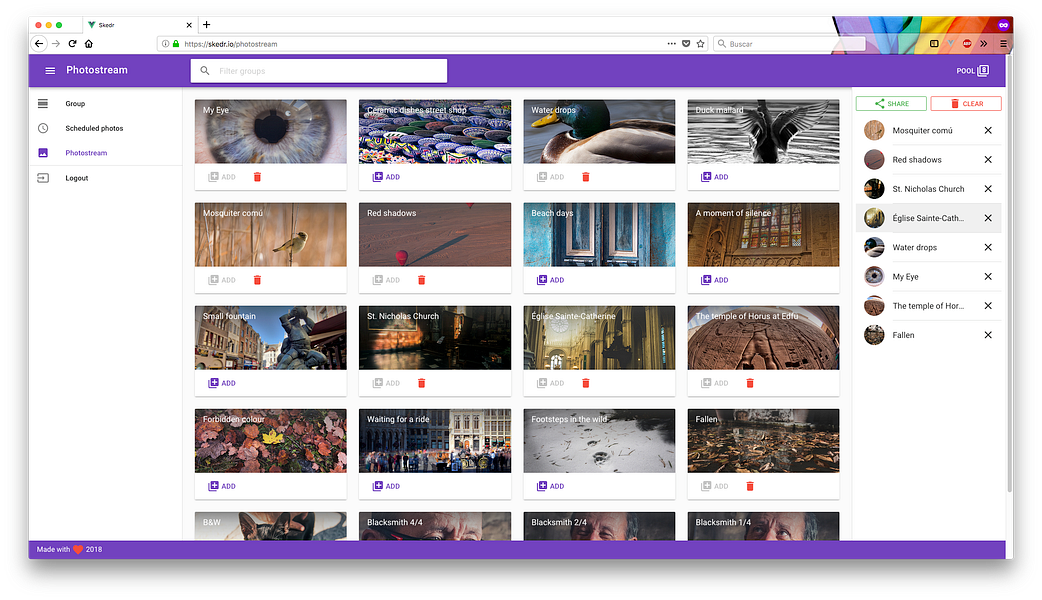
Task: Click trash icon under Mosquiter comú card
Action: 257,280
